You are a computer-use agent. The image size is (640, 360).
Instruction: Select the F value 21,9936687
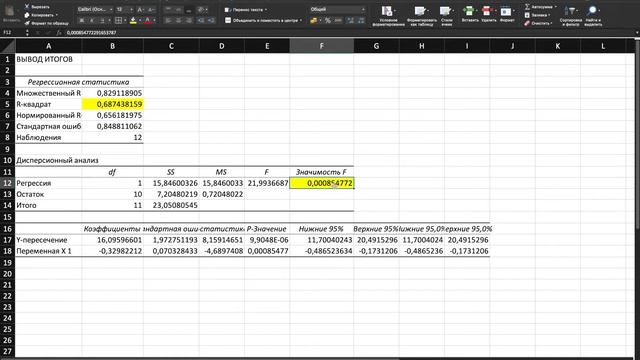(267, 183)
